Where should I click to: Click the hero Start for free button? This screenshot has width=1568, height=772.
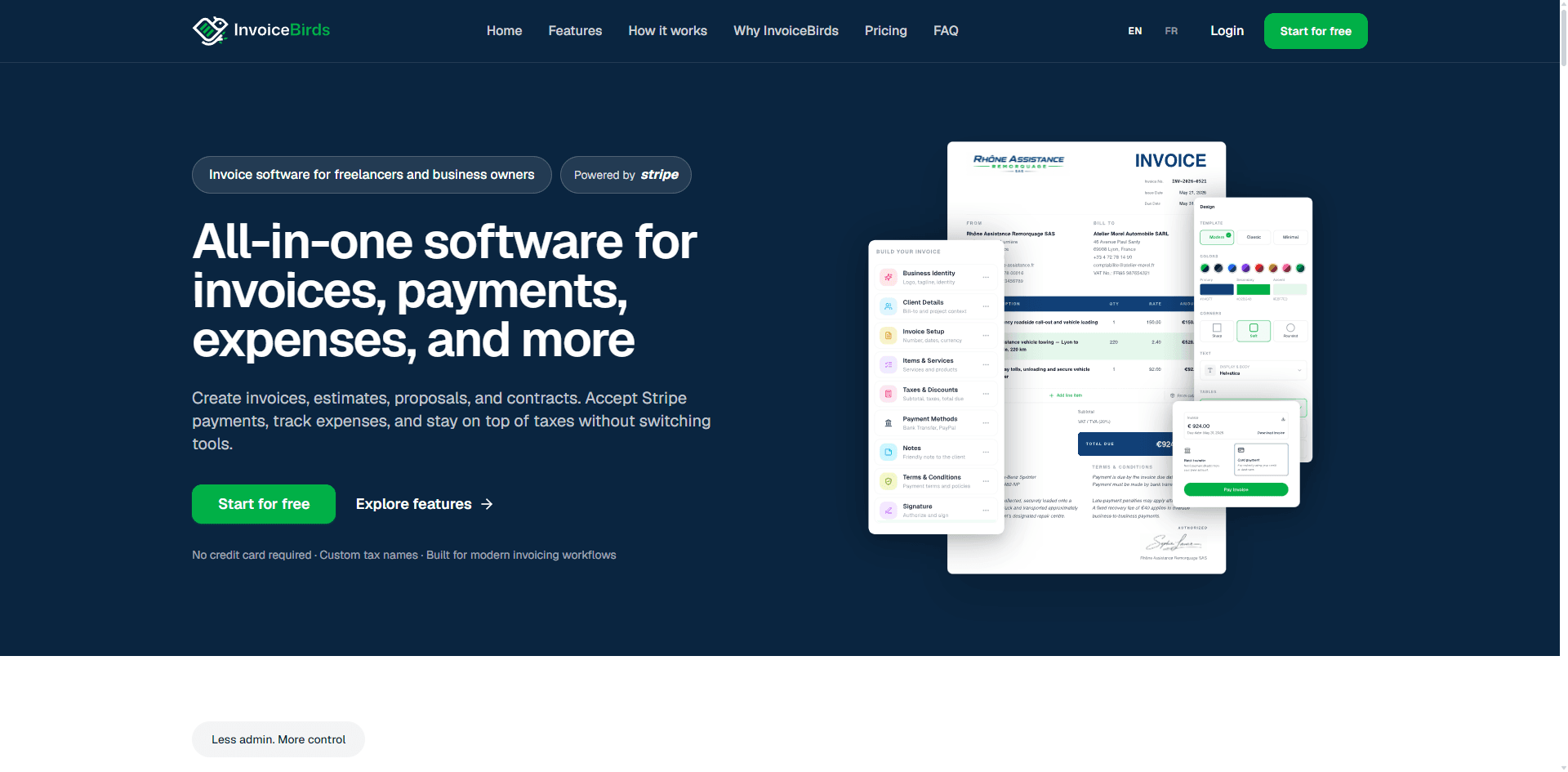point(264,504)
